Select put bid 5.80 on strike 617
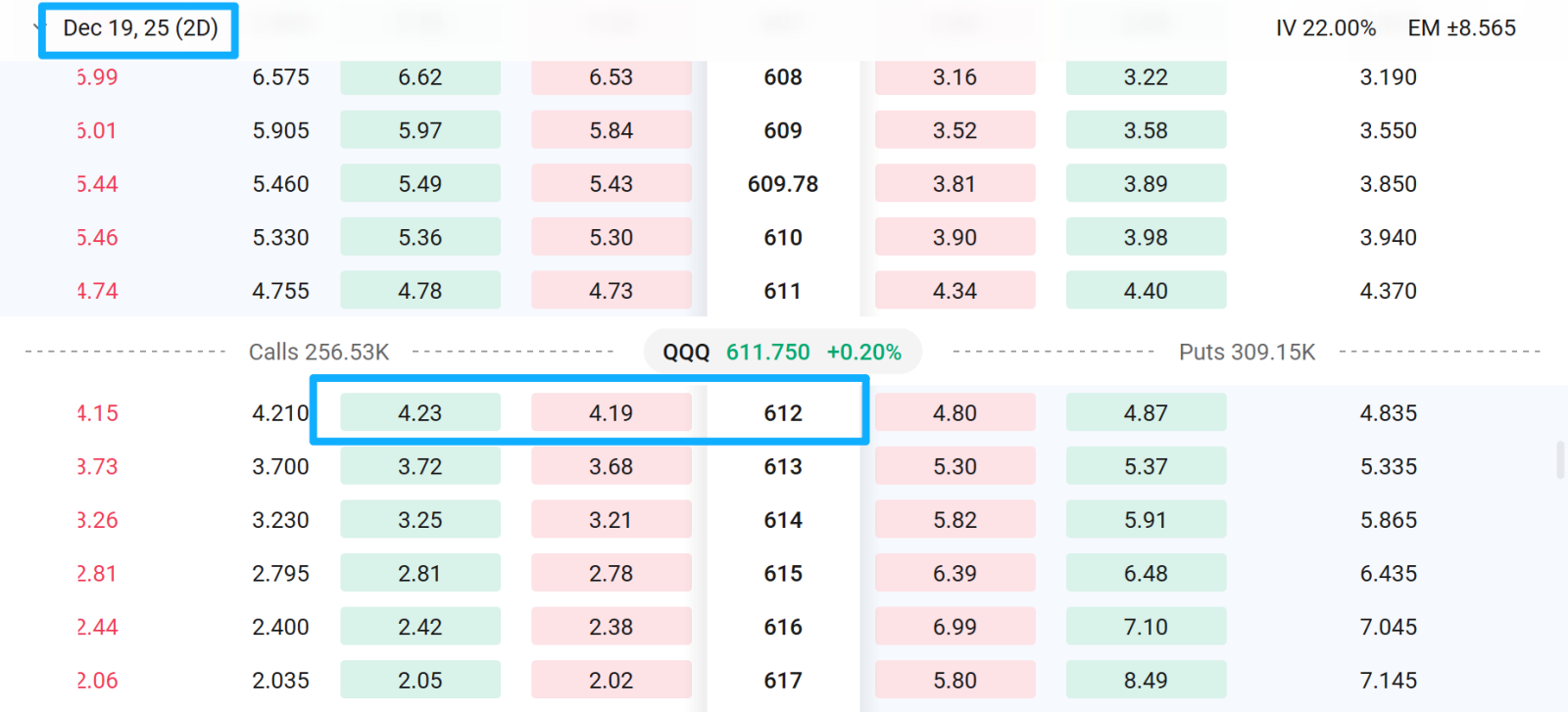Image resolution: width=1568 pixels, height=712 pixels. point(955,681)
